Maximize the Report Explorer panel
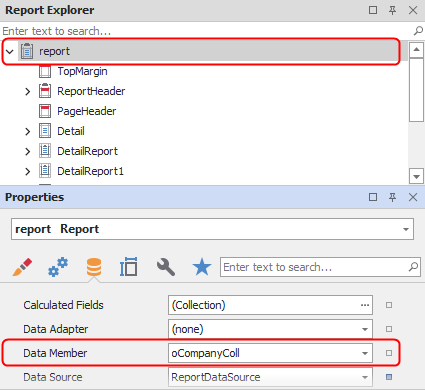This screenshot has width=425, height=390. point(373,10)
